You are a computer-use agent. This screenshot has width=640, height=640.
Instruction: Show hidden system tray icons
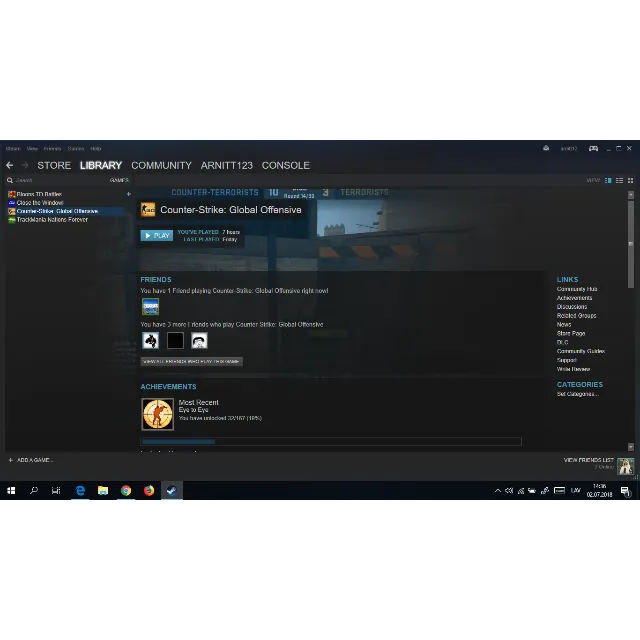pyautogui.click(x=498, y=491)
